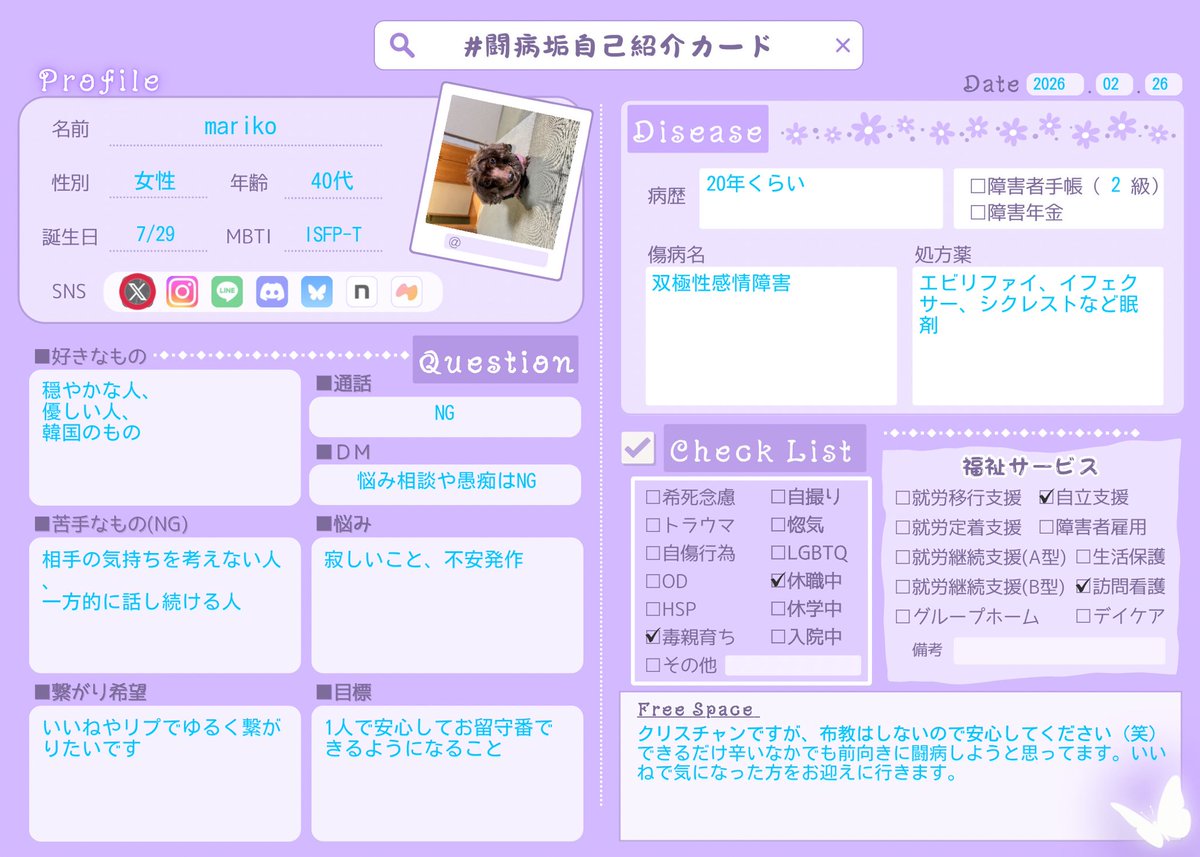Uncheck 自立支援 under 福祉サービス
This screenshot has height=857, width=1200.
pos(1046,497)
